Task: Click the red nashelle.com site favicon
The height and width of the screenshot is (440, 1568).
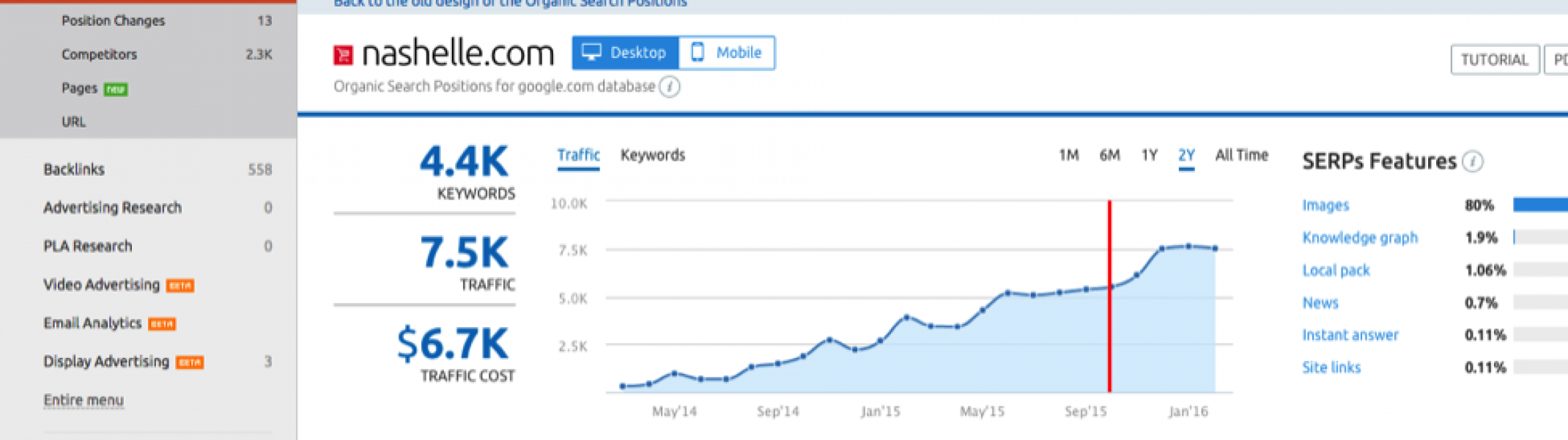Action: pos(343,55)
